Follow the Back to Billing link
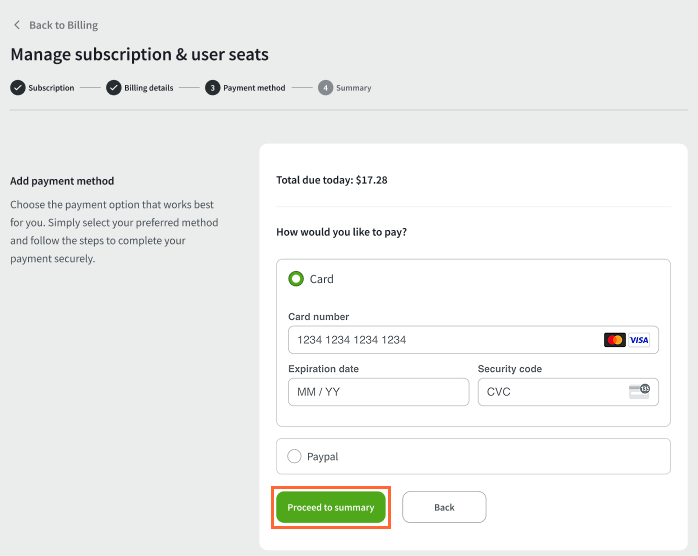This screenshot has width=698, height=556. coord(64,25)
